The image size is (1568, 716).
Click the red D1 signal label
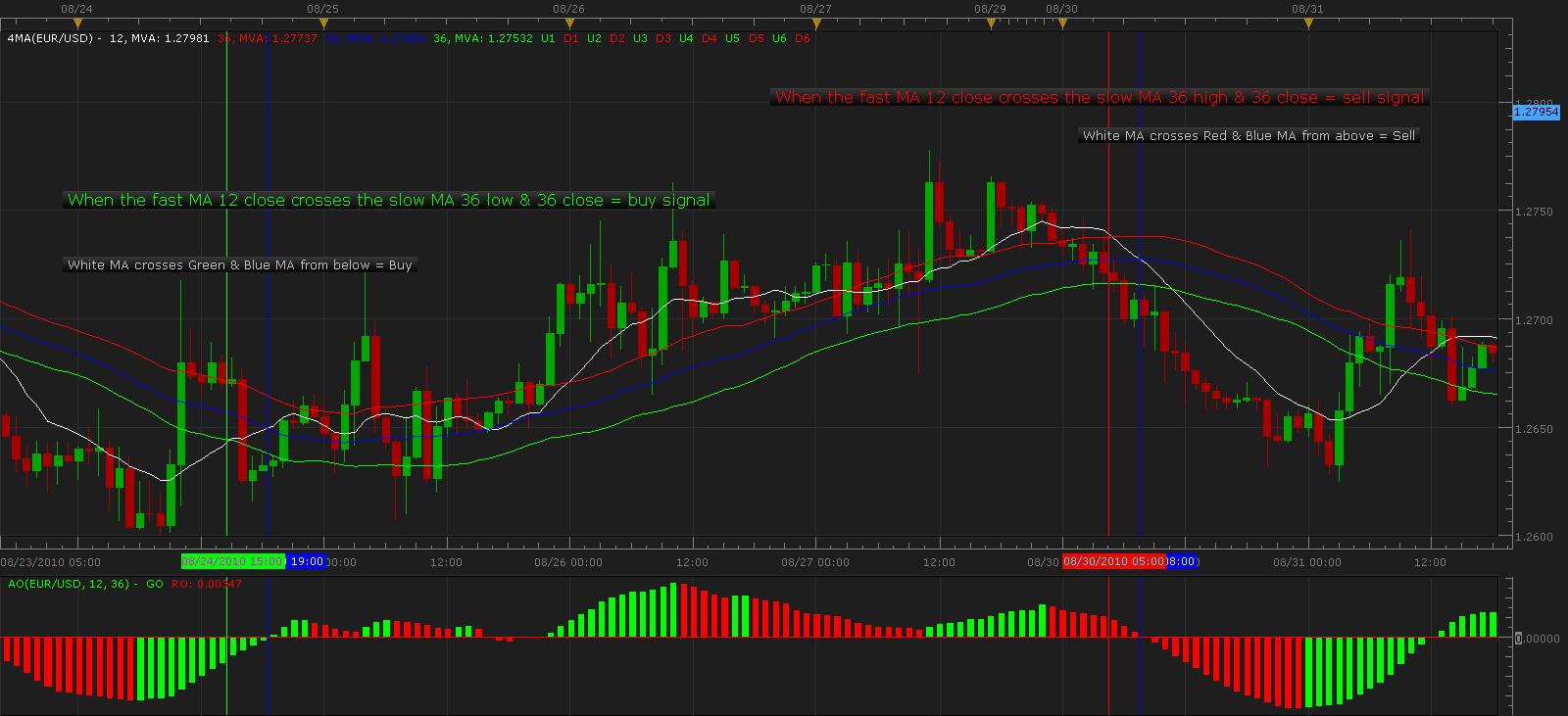click(x=570, y=38)
